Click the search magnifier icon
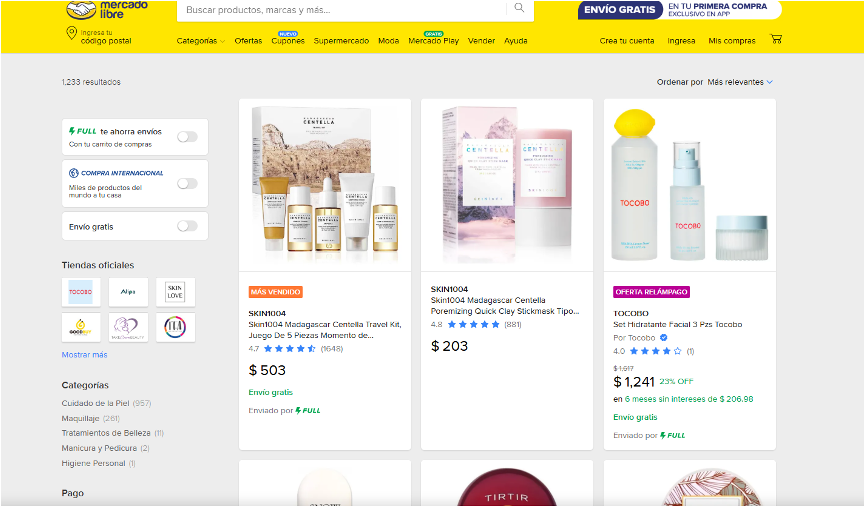 pos(519,8)
